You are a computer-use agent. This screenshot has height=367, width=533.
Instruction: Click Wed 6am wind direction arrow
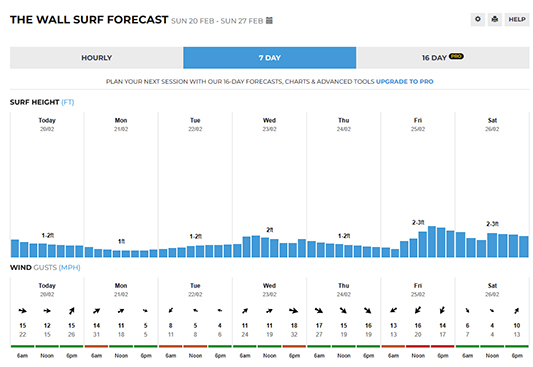pyautogui.click(x=245, y=311)
